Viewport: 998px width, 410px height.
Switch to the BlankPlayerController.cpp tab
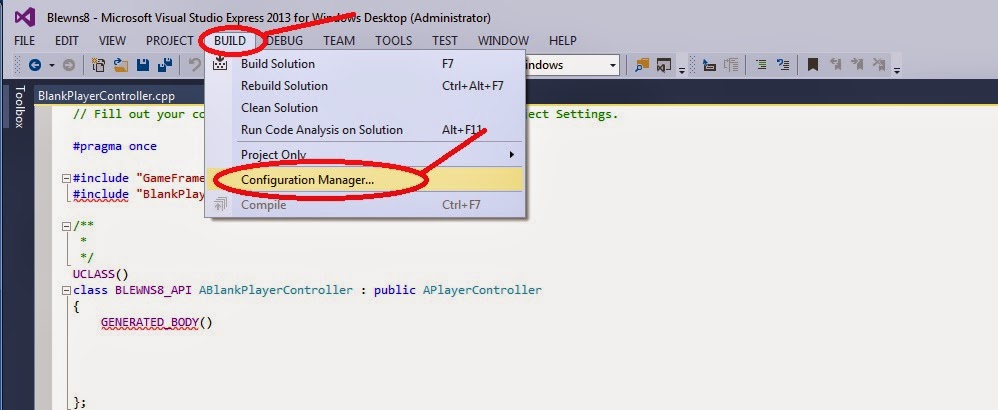(x=106, y=96)
